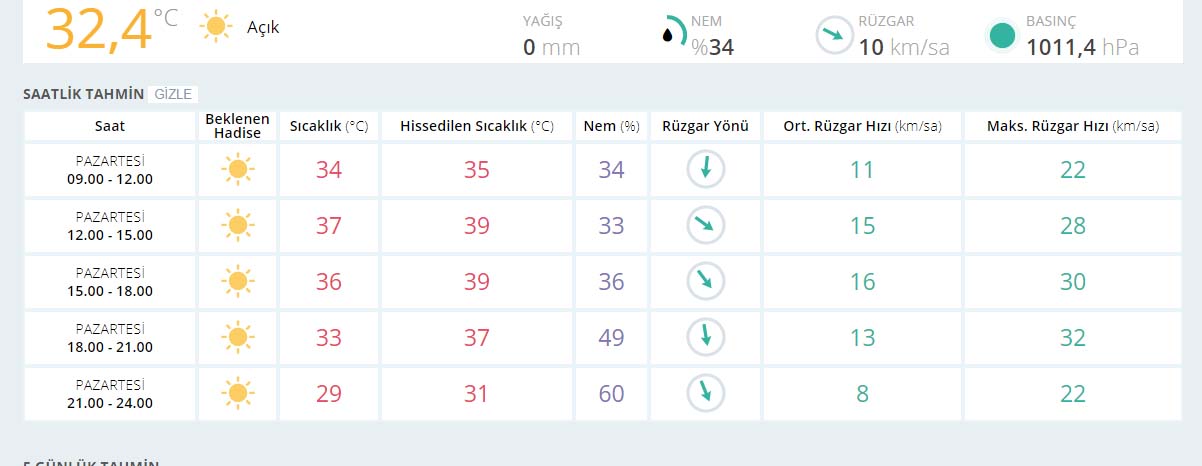Select the Pazartesi 12.00 - 15.00 time cell
The height and width of the screenshot is (466, 1202).
point(110,226)
